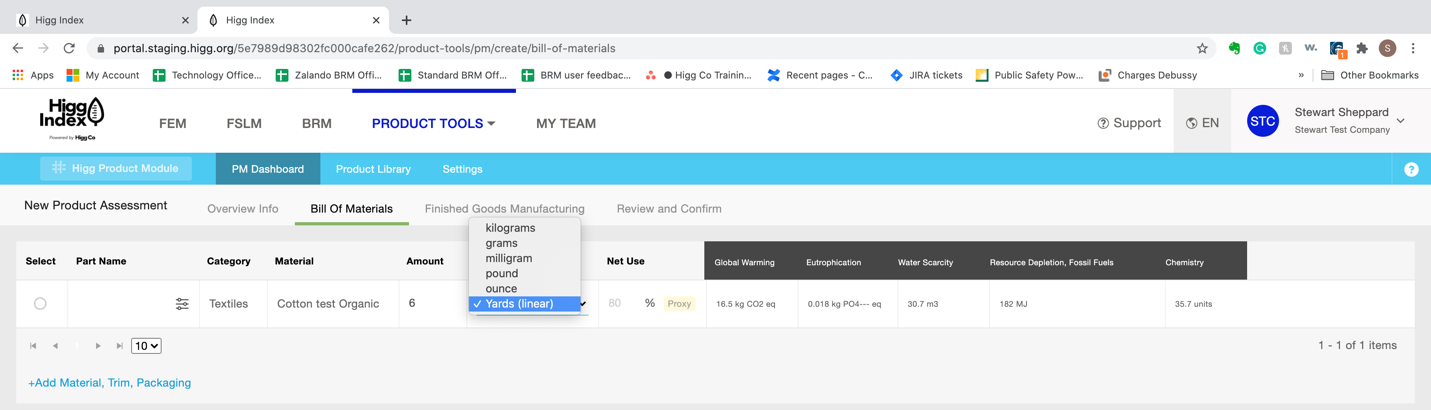Click Support link
The image size is (1431, 410).
[1129, 123]
